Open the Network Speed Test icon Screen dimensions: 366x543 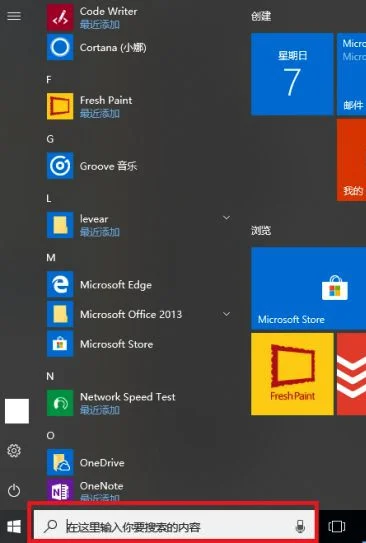pyautogui.click(x=60, y=403)
